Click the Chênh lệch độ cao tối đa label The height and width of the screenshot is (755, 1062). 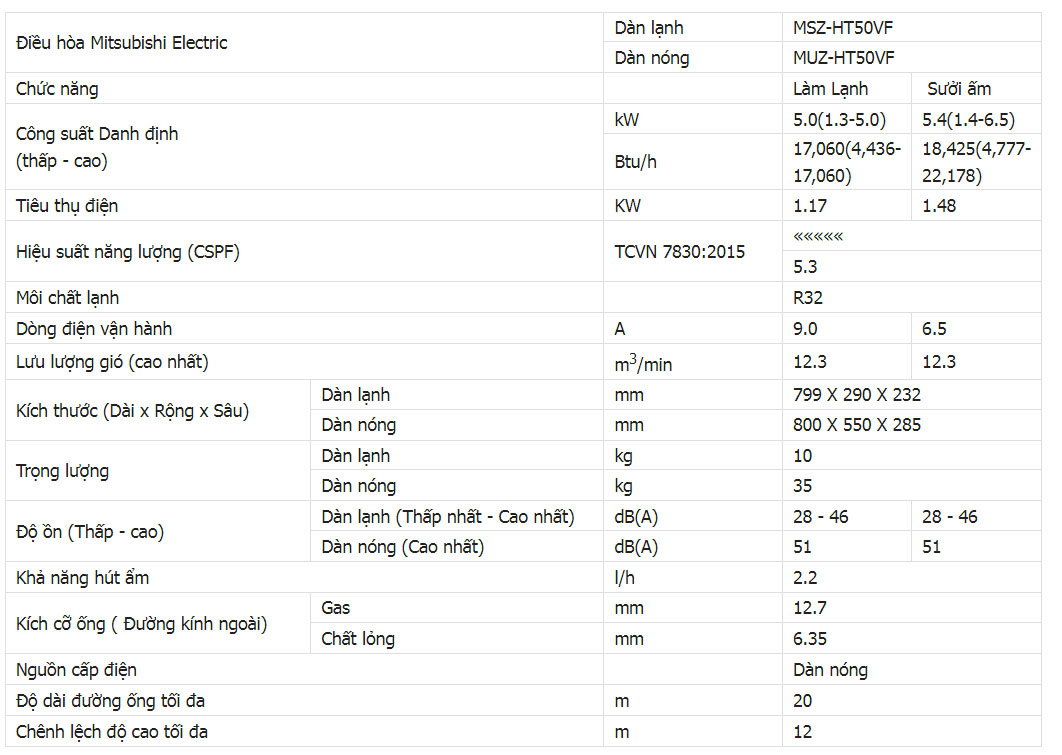[112, 732]
